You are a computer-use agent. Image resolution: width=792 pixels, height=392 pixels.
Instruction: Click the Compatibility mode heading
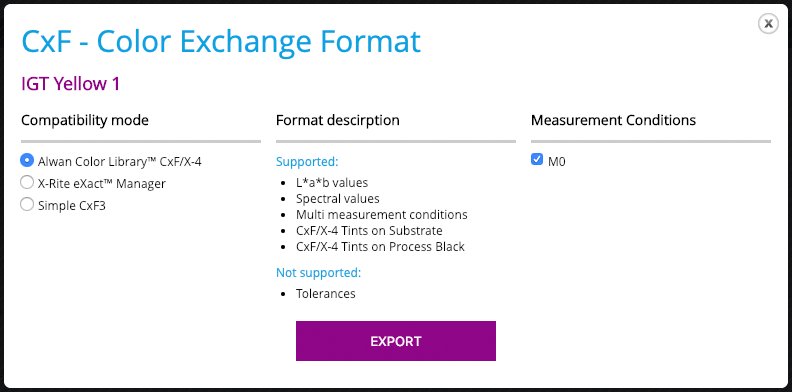pyautogui.click(x=85, y=120)
